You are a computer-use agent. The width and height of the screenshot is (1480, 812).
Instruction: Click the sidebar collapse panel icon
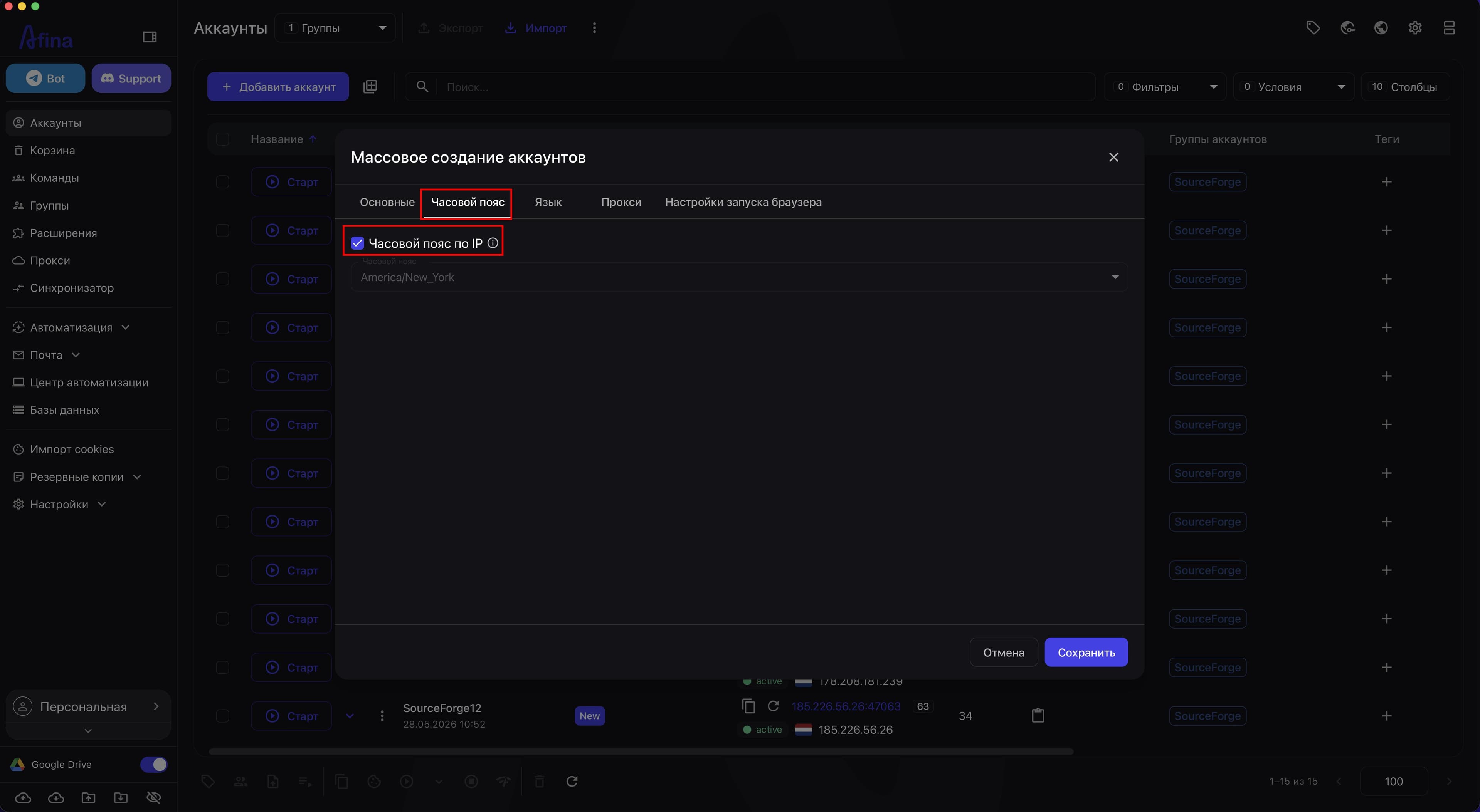coord(150,37)
